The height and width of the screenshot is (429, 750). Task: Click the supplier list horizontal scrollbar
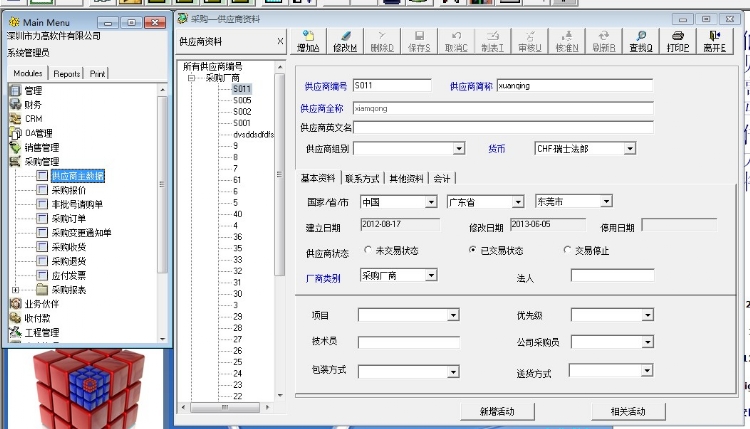(x=225, y=407)
